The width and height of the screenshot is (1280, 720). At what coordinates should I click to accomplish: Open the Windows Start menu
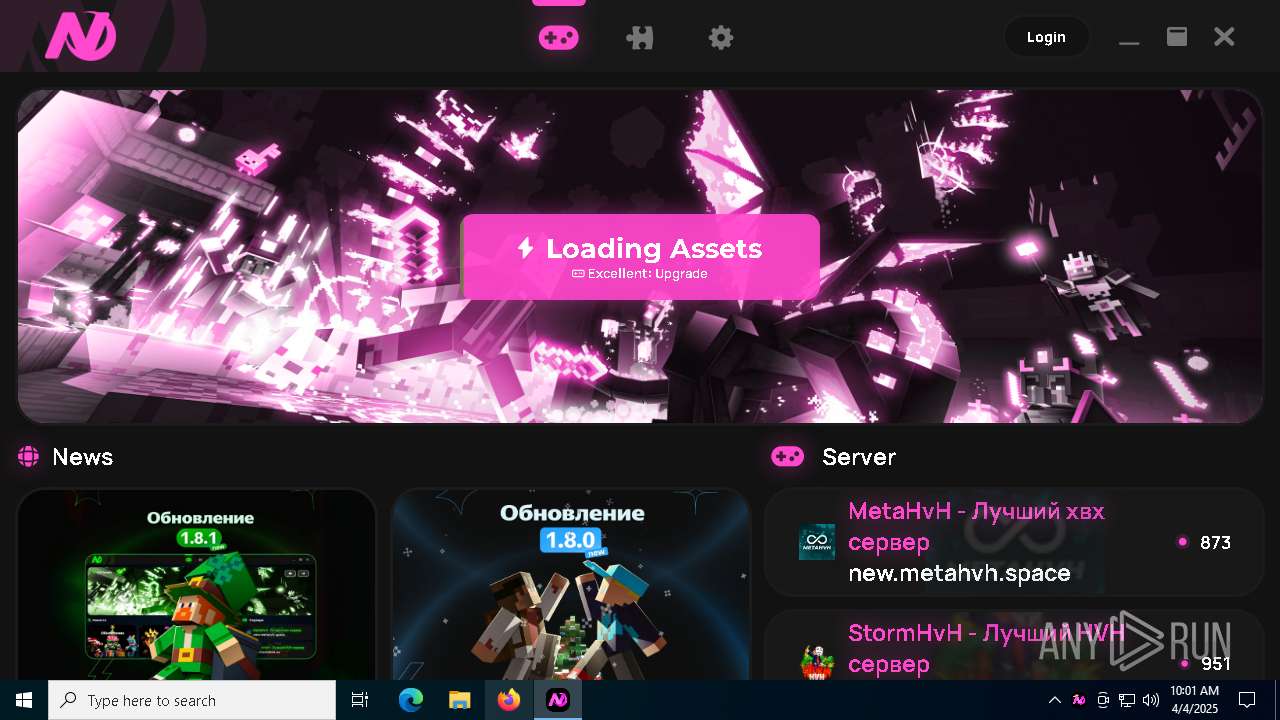tap(24, 700)
